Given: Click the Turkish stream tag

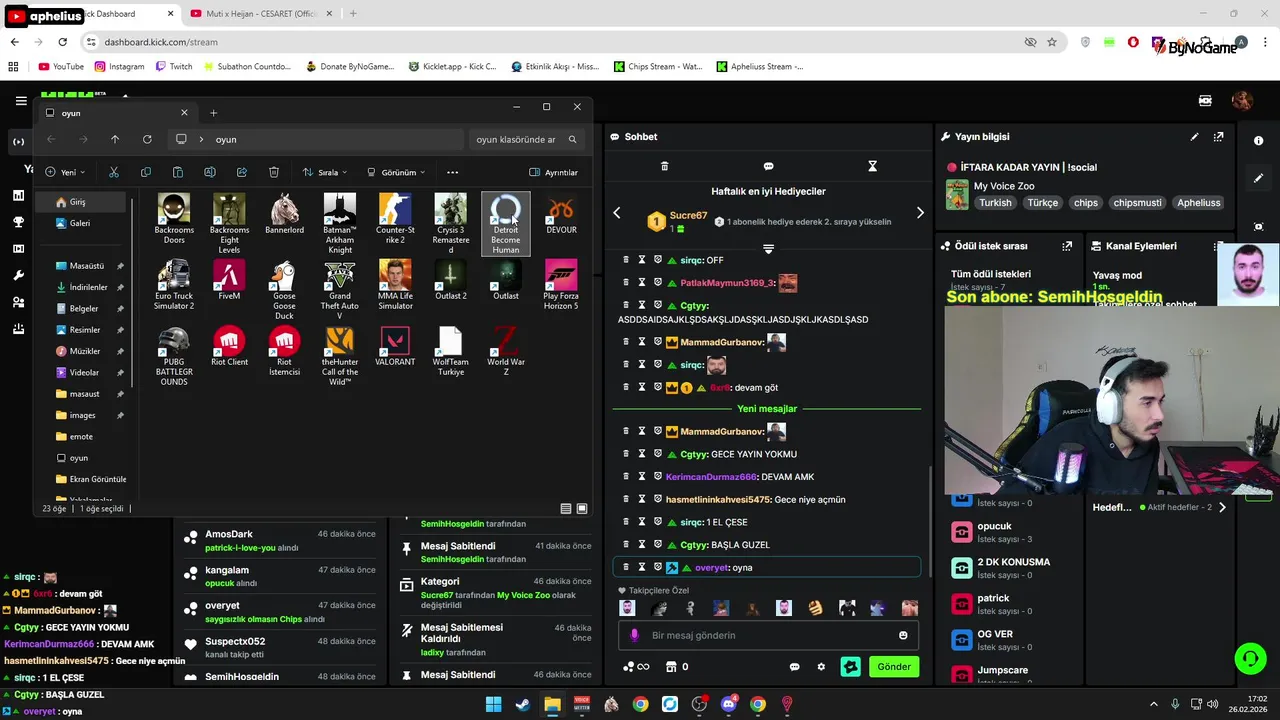Looking at the screenshot, I should point(995,202).
